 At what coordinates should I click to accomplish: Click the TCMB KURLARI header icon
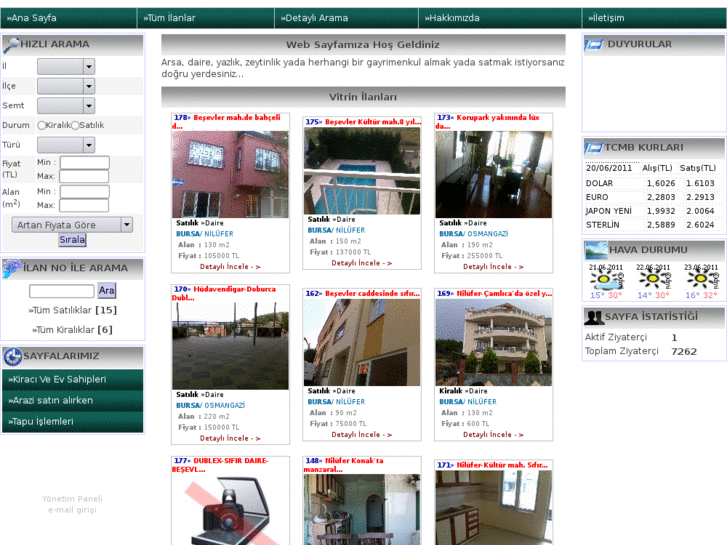pos(593,147)
